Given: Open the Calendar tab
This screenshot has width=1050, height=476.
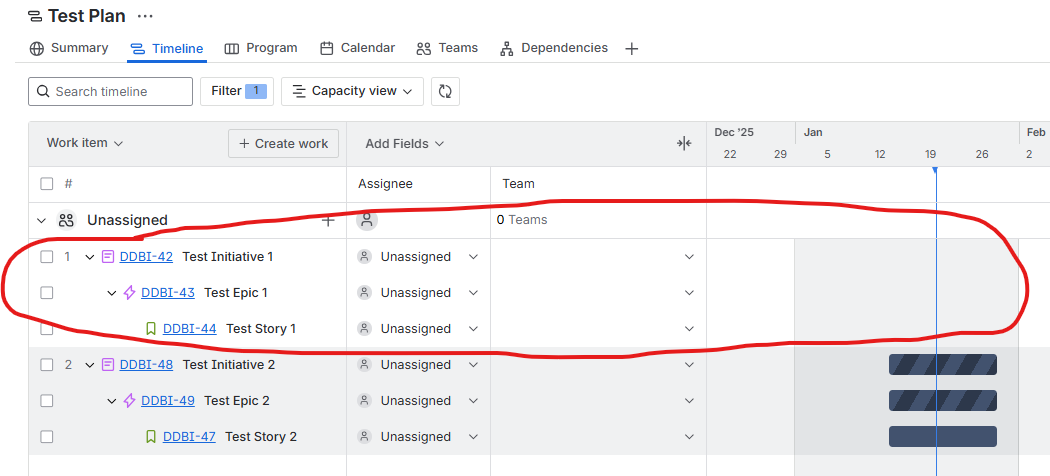Looking at the screenshot, I should (358, 48).
